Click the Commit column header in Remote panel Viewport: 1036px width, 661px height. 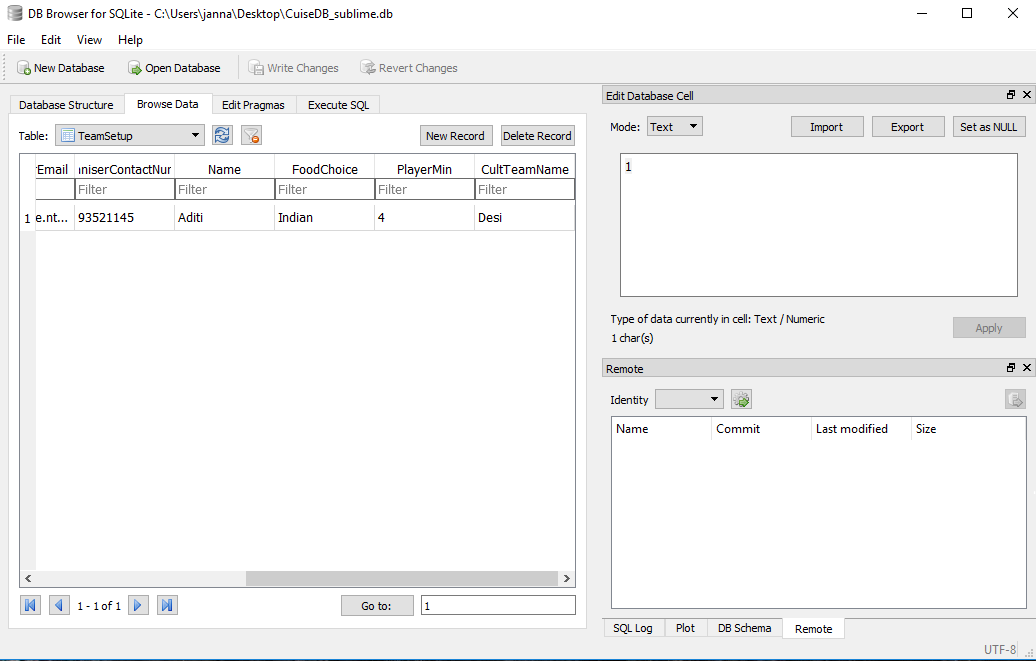761,428
